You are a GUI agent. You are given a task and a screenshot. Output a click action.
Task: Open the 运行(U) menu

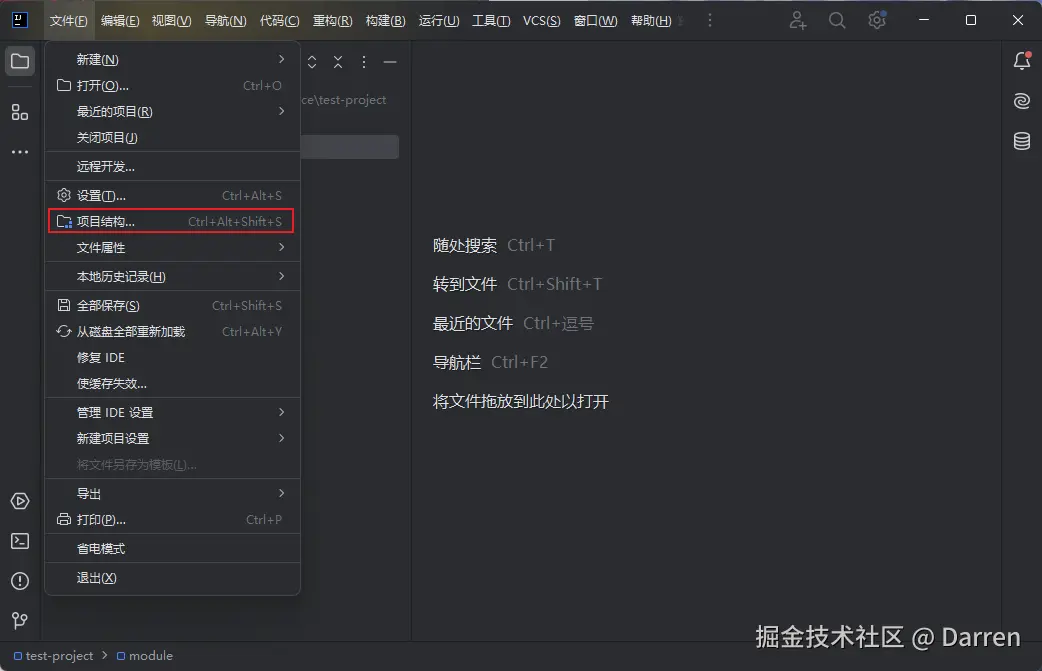439,21
